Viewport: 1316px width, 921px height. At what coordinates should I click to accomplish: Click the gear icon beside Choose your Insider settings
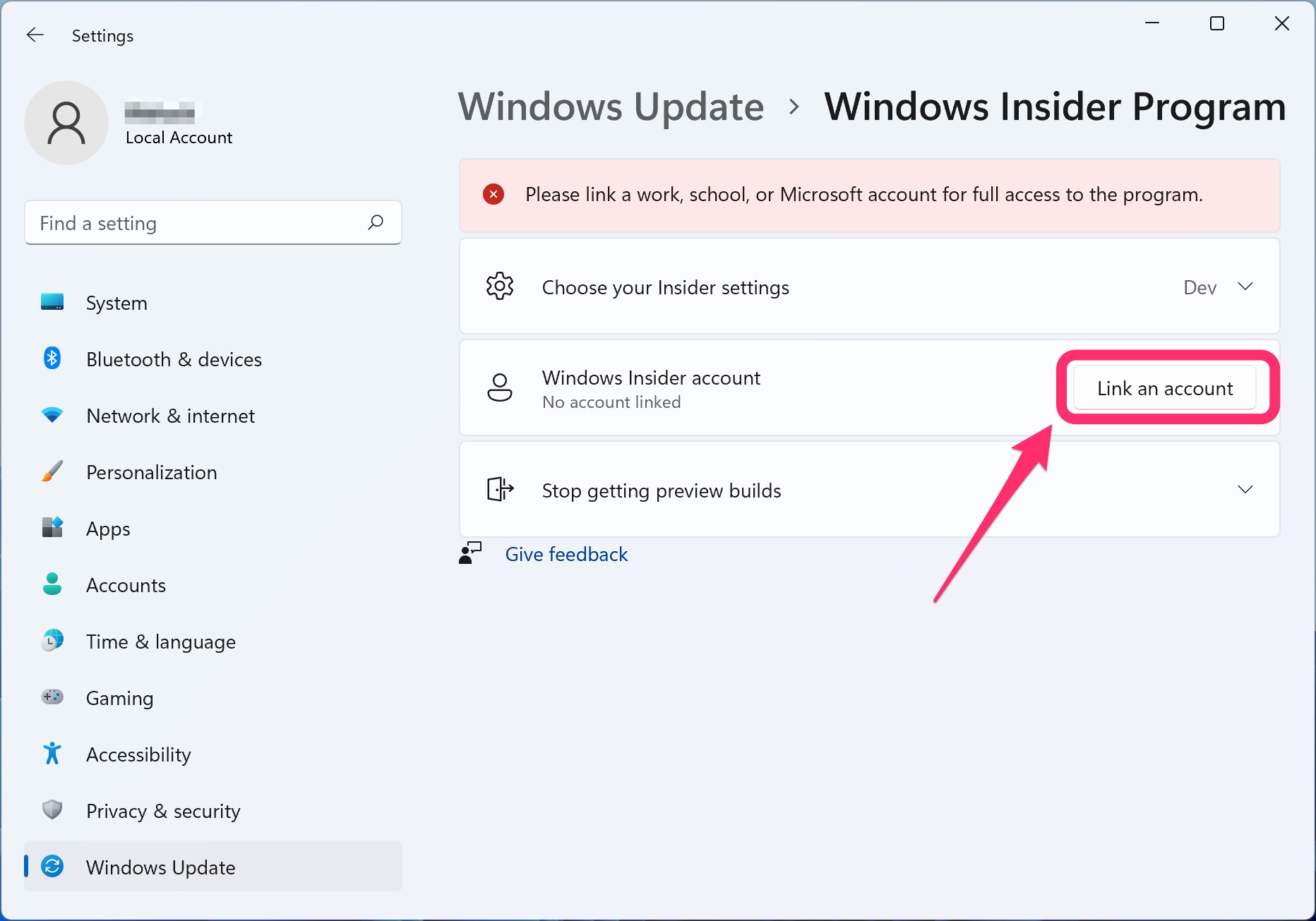[x=500, y=286]
